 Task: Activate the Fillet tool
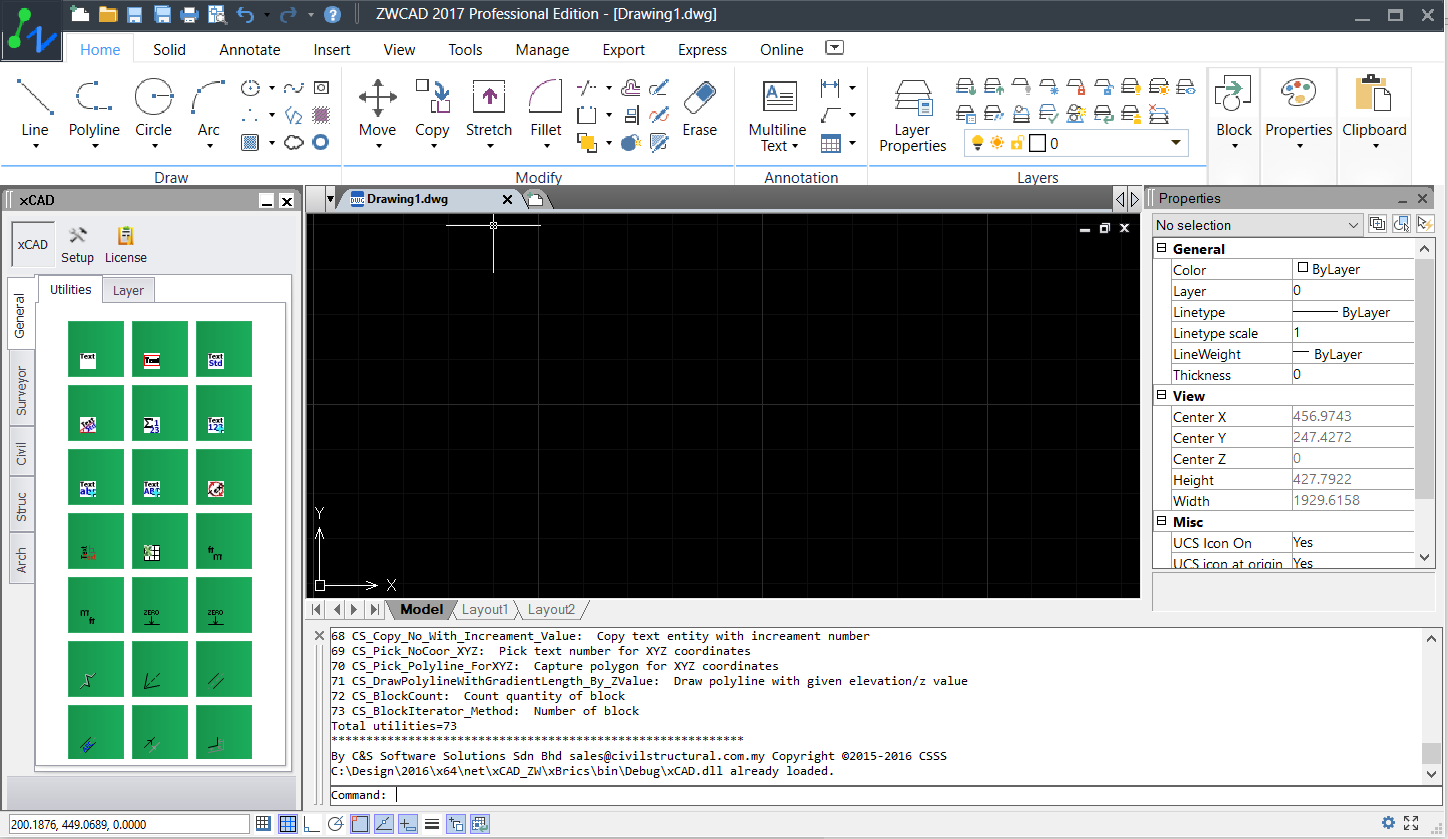(546, 108)
